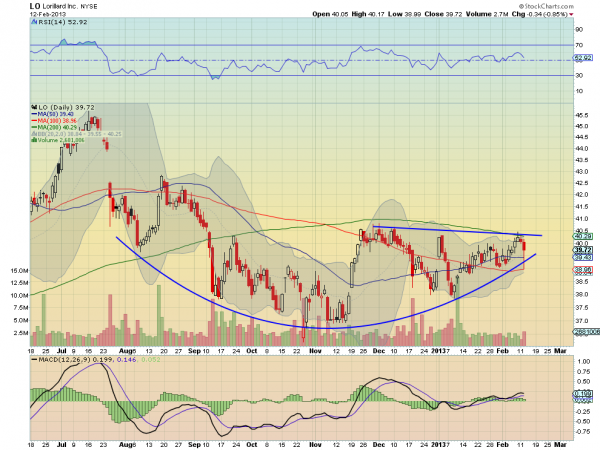Click the 2681006 volume tag on right axis
Viewport: 600px width, 450px height.
586,332
